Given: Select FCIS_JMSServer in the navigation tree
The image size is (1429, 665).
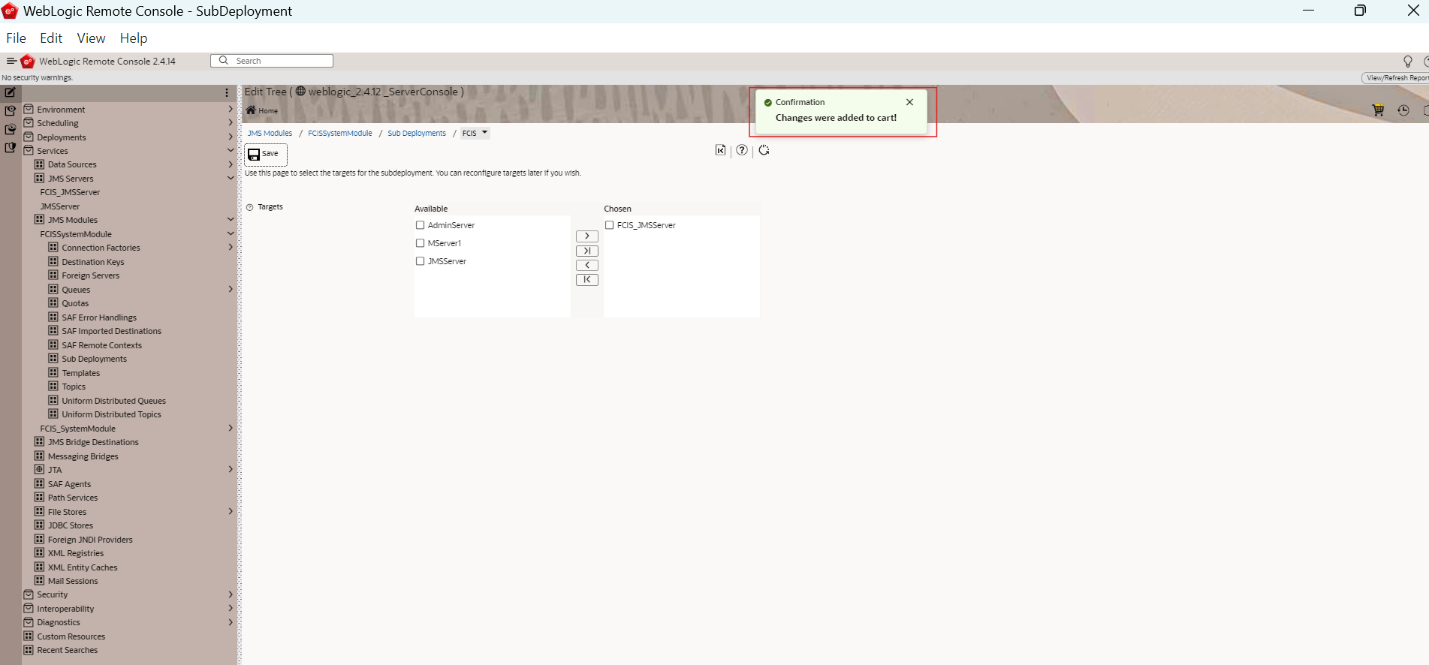Looking at the screenshot, I should pos(70,192).
